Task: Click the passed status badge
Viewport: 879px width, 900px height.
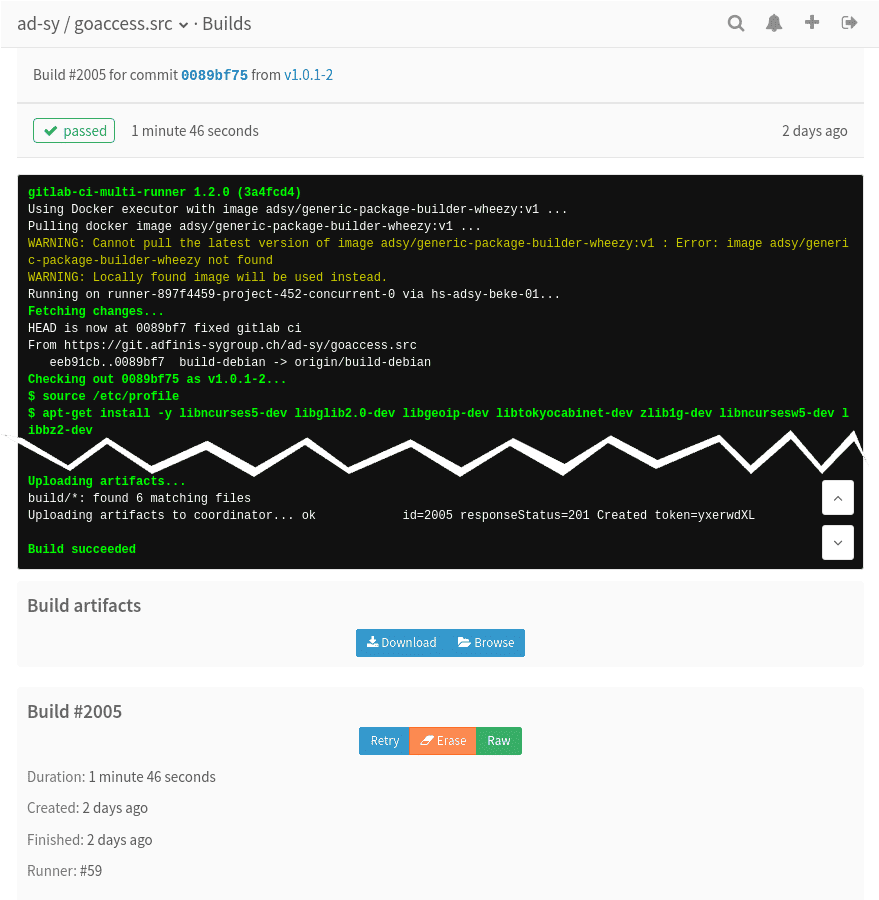Action: pos(73,130)
